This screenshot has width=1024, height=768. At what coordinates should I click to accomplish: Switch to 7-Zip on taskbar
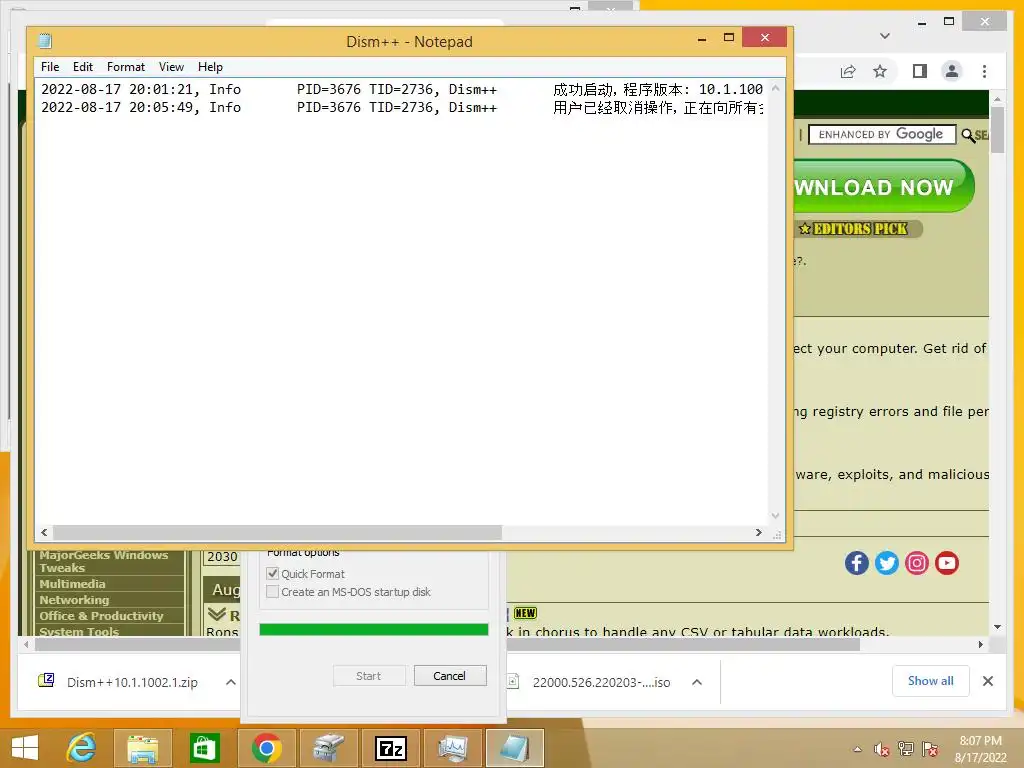tap(391, 748)
